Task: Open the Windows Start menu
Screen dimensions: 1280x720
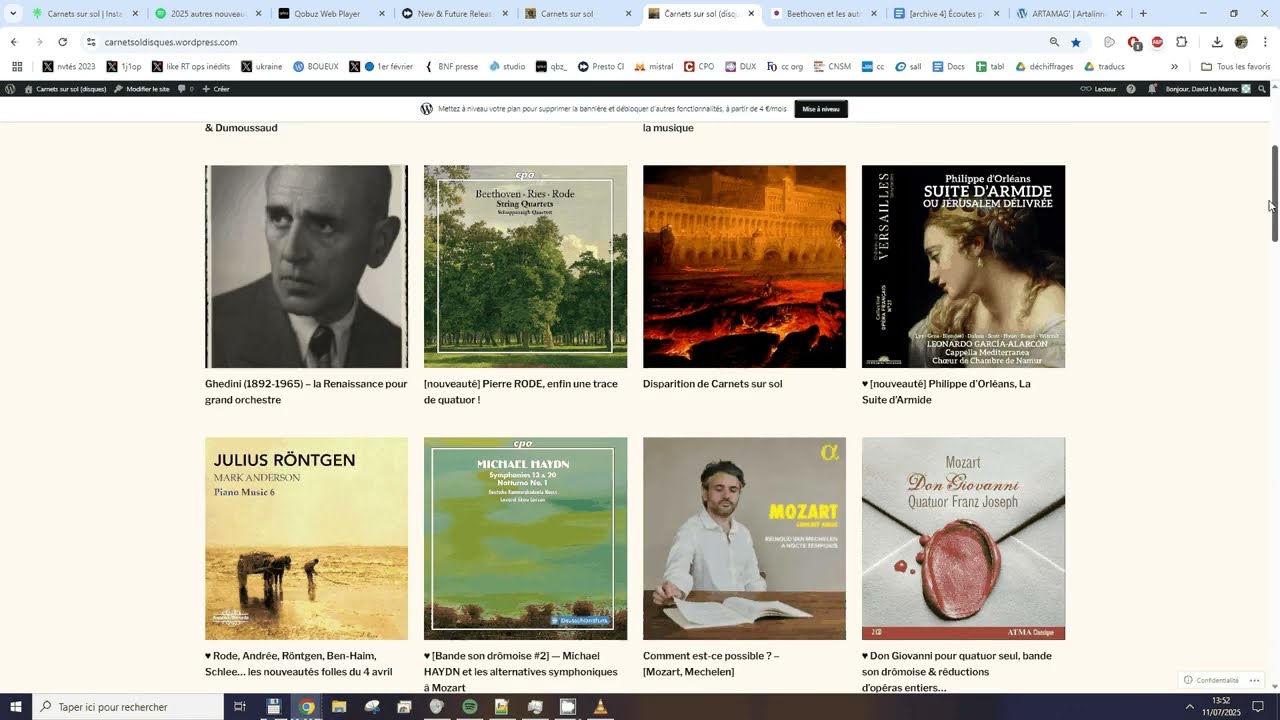Action: click(x=16, y=707)
